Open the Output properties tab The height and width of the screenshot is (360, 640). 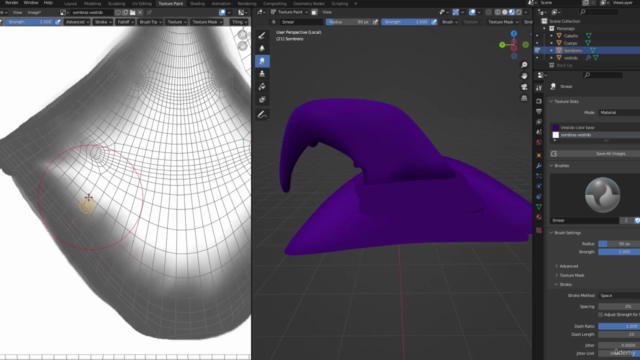539,111
